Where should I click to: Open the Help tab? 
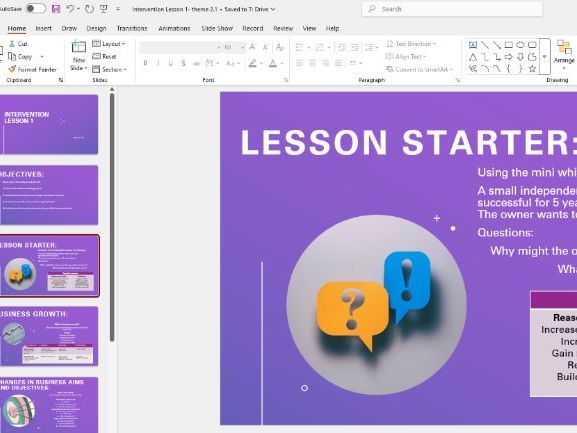pyautogui.click(x=332, y=28)
